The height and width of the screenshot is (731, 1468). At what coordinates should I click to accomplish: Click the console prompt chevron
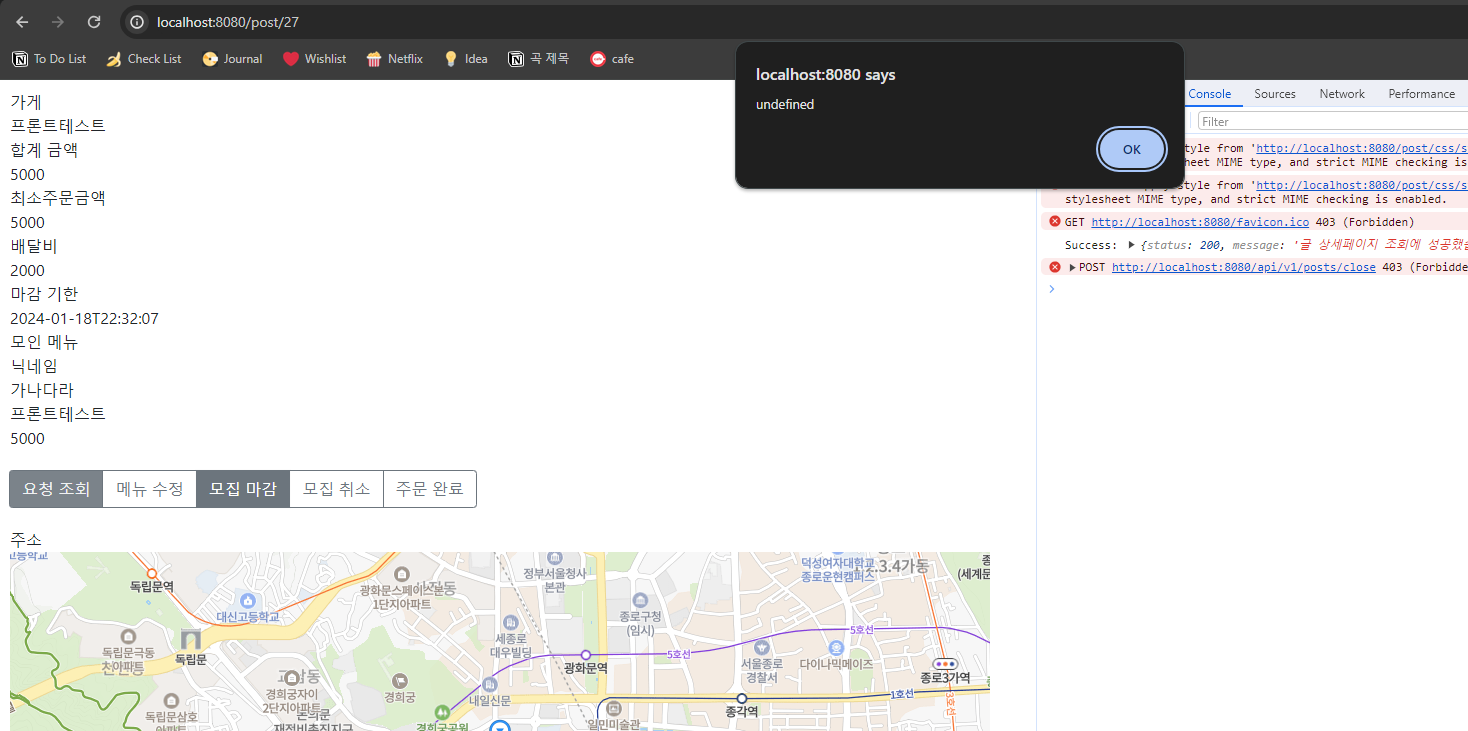click(1051, 289)
